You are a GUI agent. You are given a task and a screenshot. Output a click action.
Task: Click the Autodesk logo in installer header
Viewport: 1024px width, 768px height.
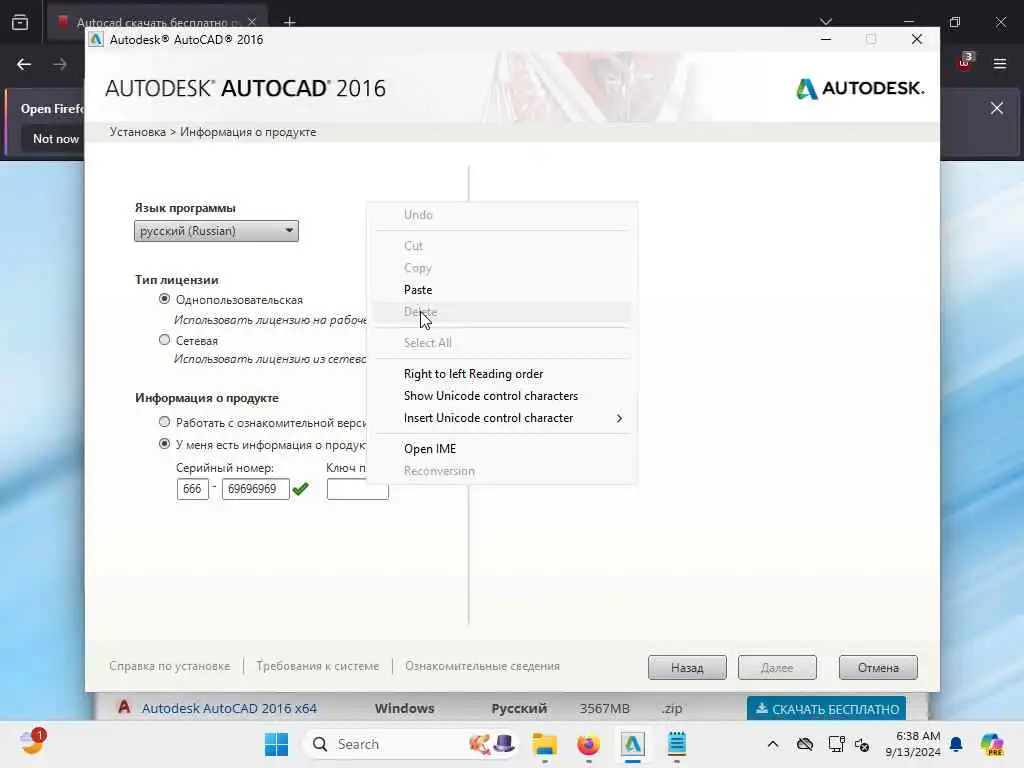[x=859, y=88]
